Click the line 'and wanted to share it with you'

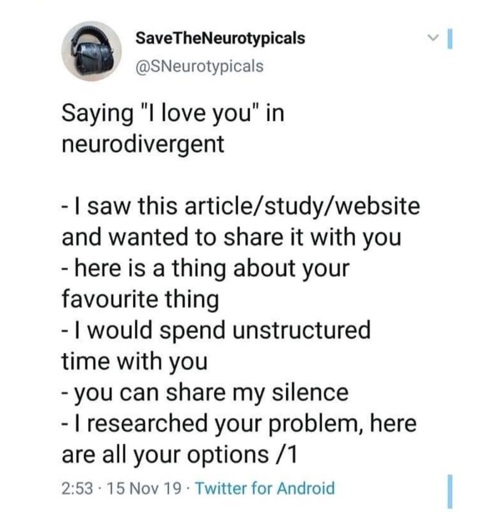(231, 237)
